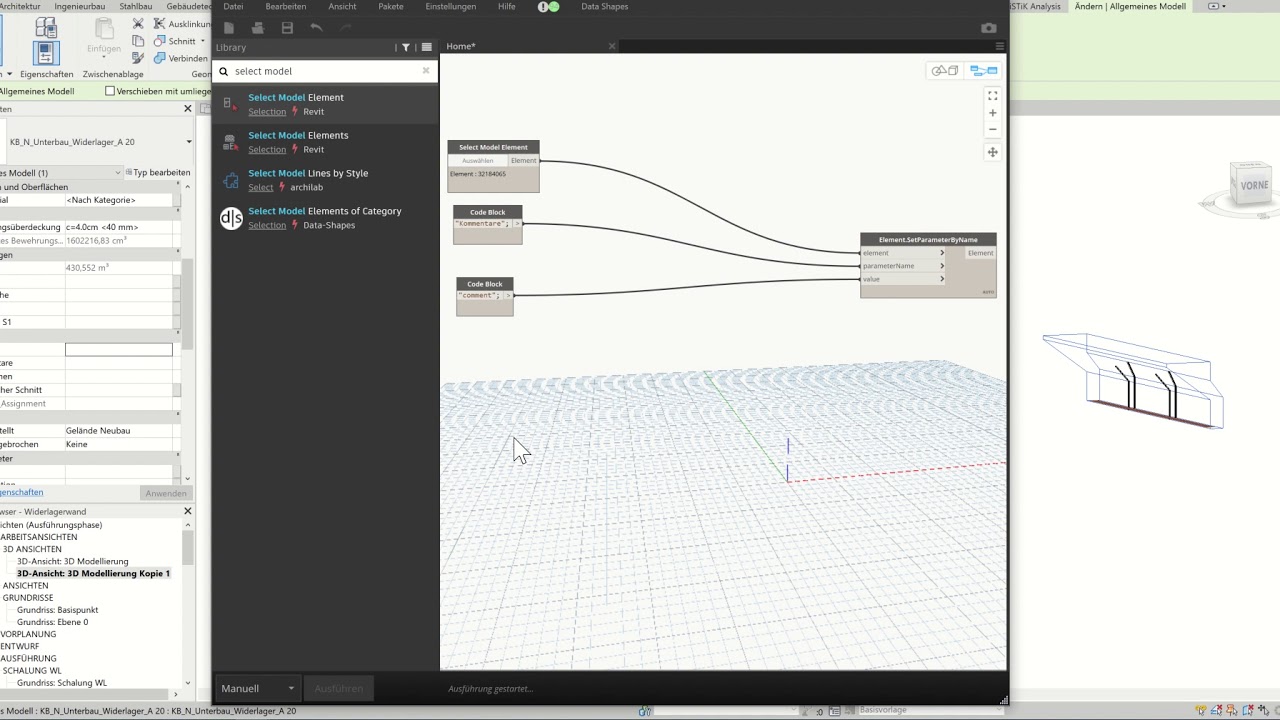1280x720 pixels.
Task: Click the Revit Schnitt geometry icon
Action: [x=160, y=41]
